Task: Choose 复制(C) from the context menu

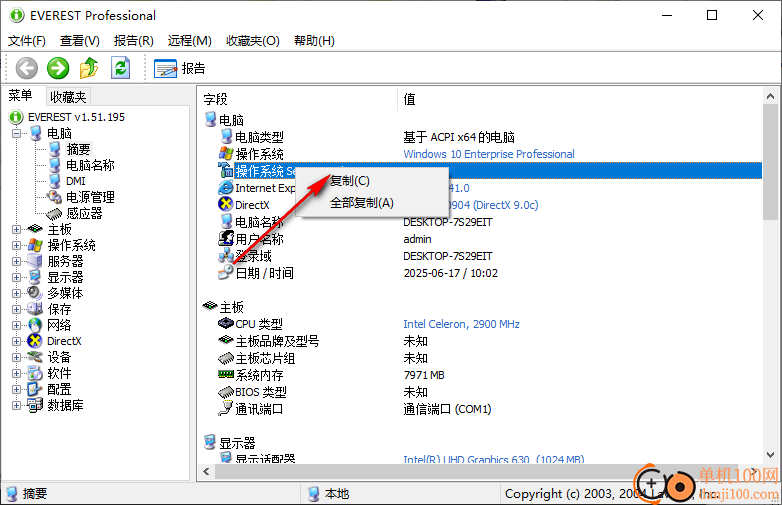Action: coord(350,180)
